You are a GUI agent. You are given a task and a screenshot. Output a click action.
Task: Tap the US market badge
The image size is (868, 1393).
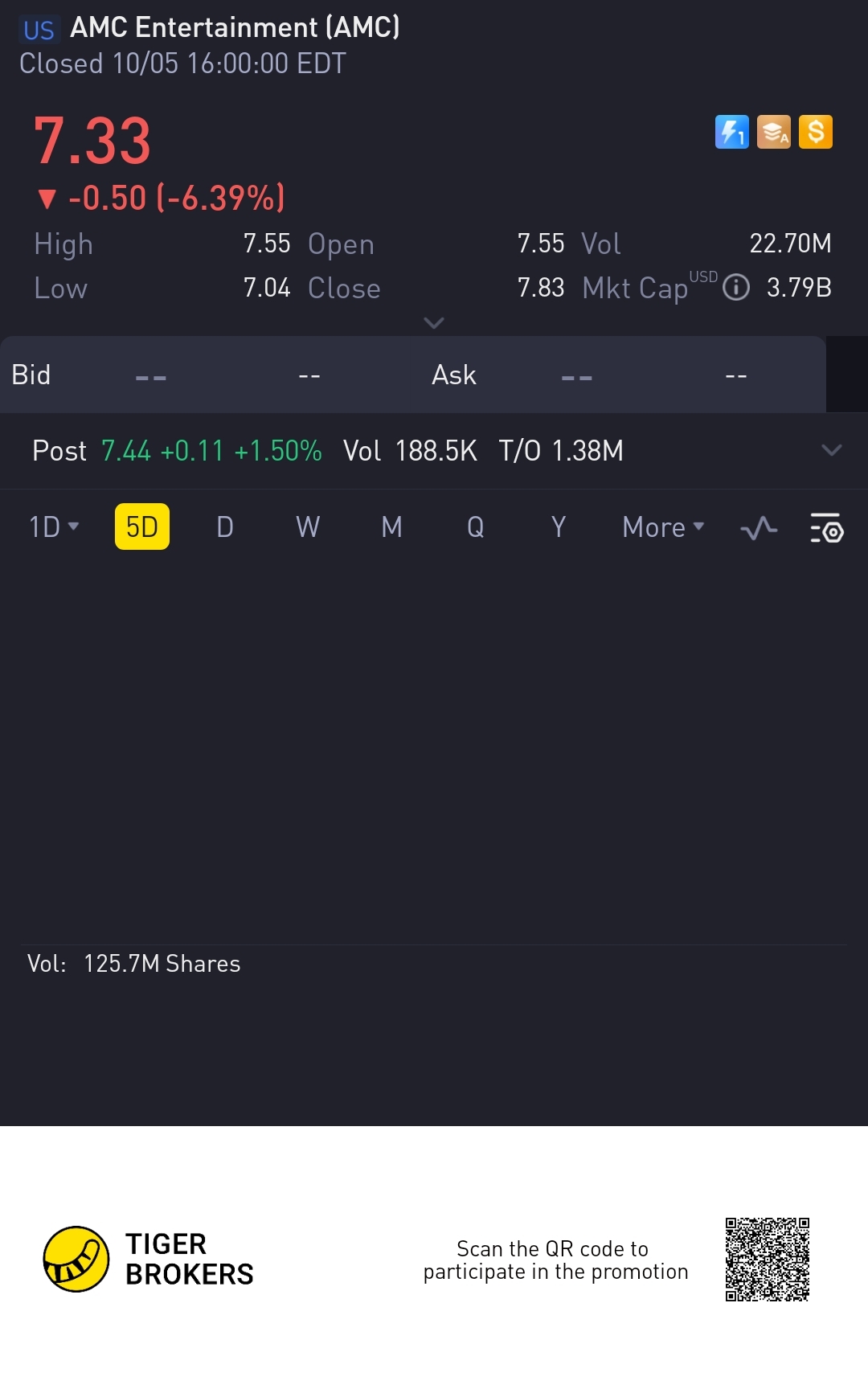[x=39, y=31]
